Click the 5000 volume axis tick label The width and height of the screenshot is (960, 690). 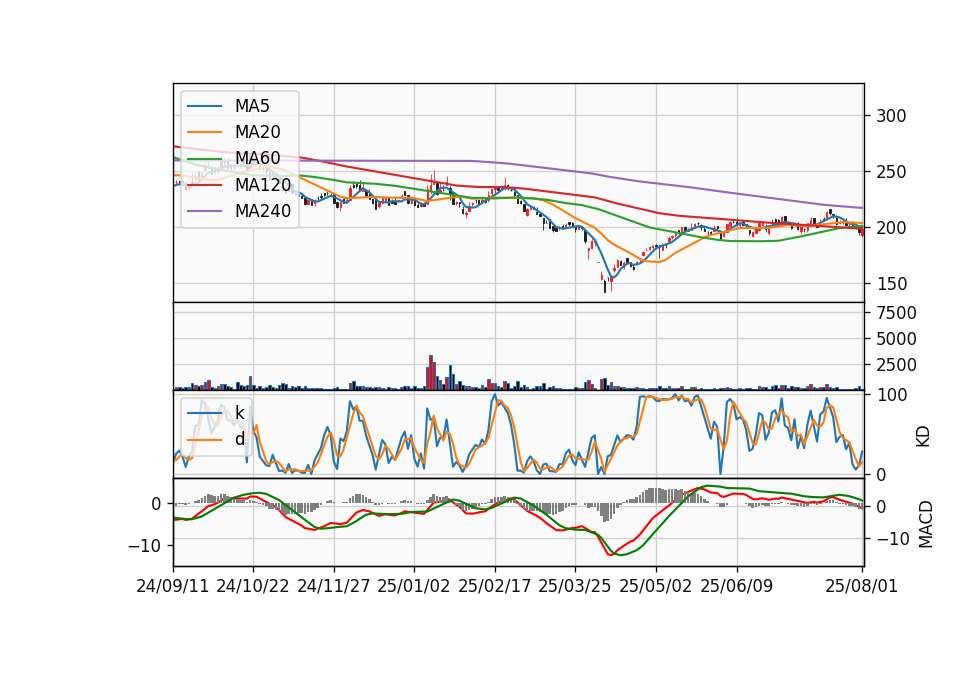(x=896, y=339)
